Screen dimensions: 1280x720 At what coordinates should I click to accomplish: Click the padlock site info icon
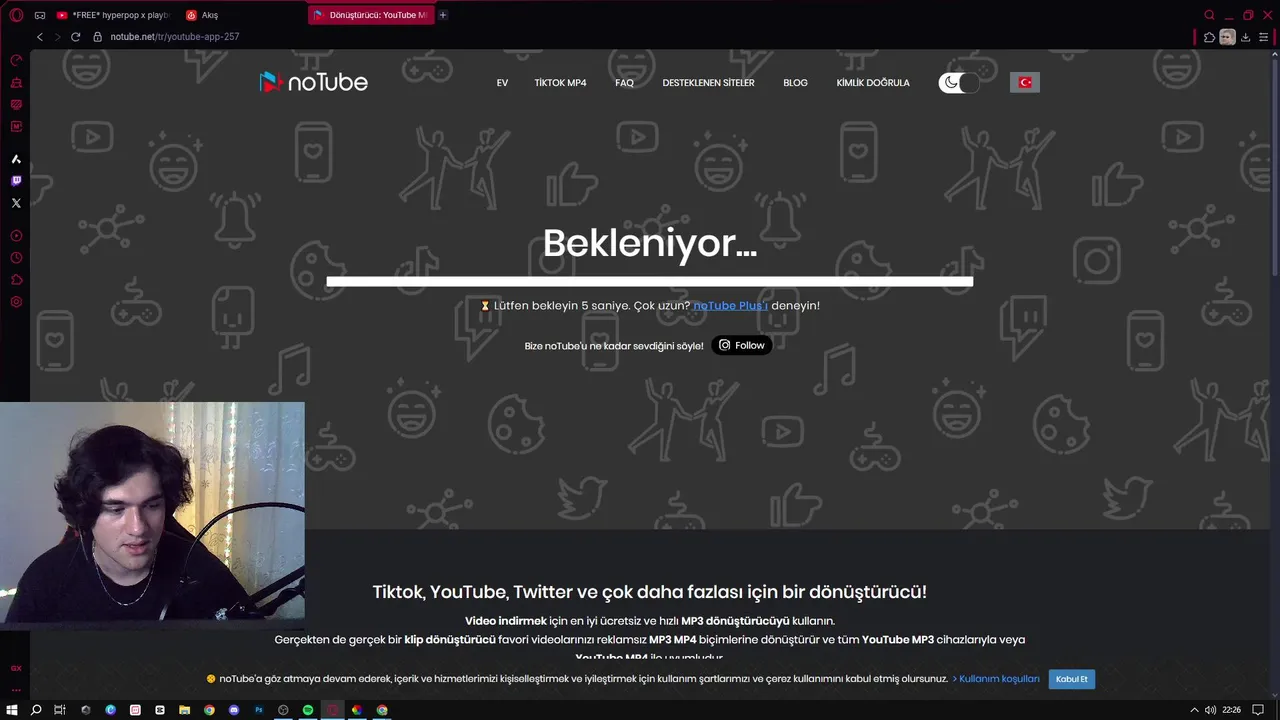coord(98,37)
